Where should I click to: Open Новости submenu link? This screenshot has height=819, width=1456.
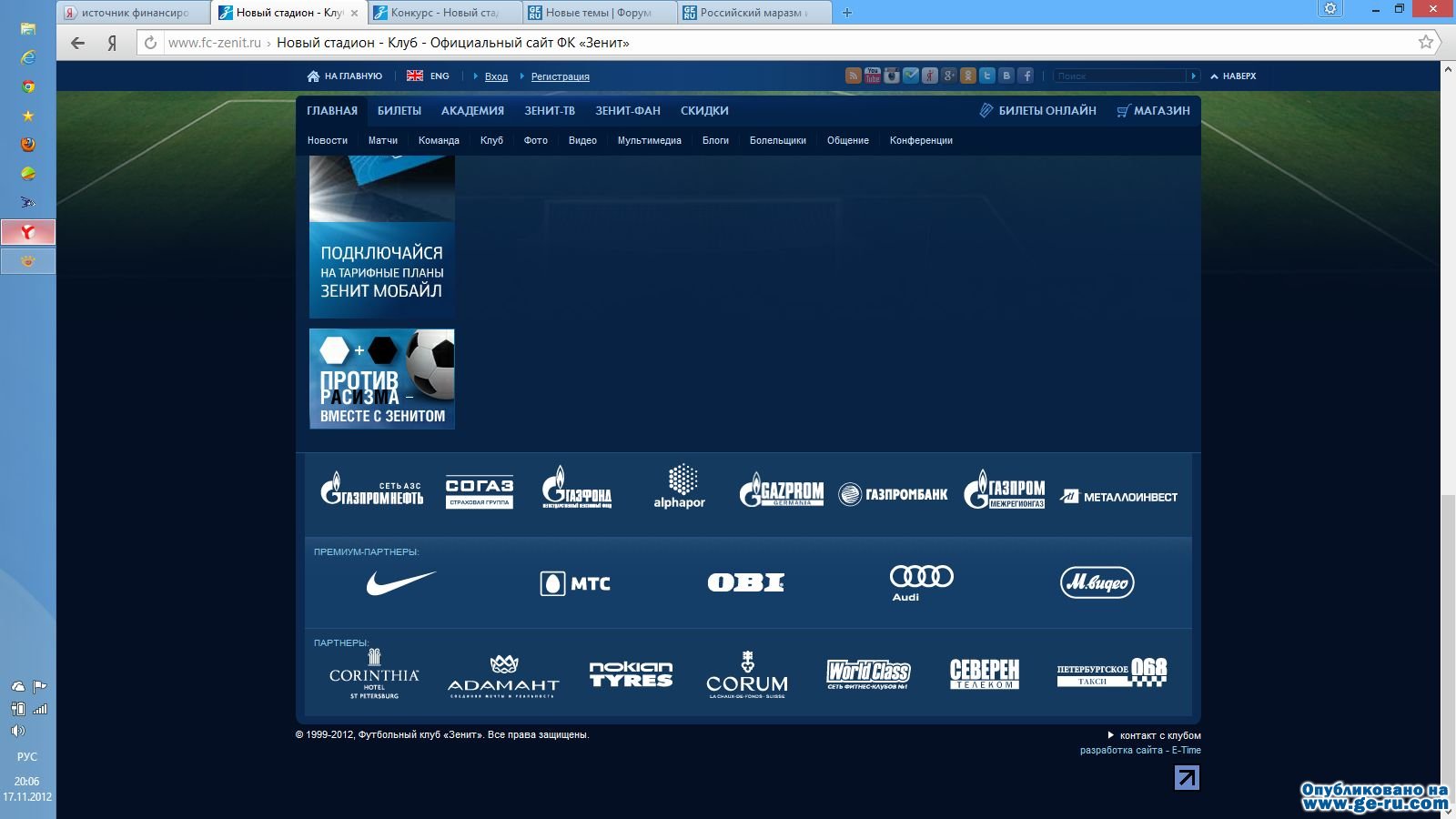pyautogui.click(x=328, y=141)
